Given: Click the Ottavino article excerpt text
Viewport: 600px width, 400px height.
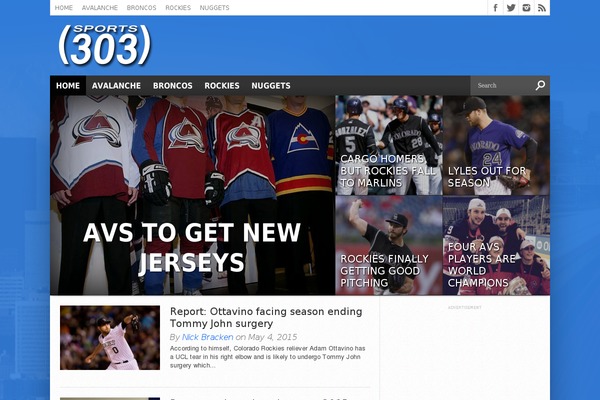Looking at the screenshot, I should click(x=267, y=357).
